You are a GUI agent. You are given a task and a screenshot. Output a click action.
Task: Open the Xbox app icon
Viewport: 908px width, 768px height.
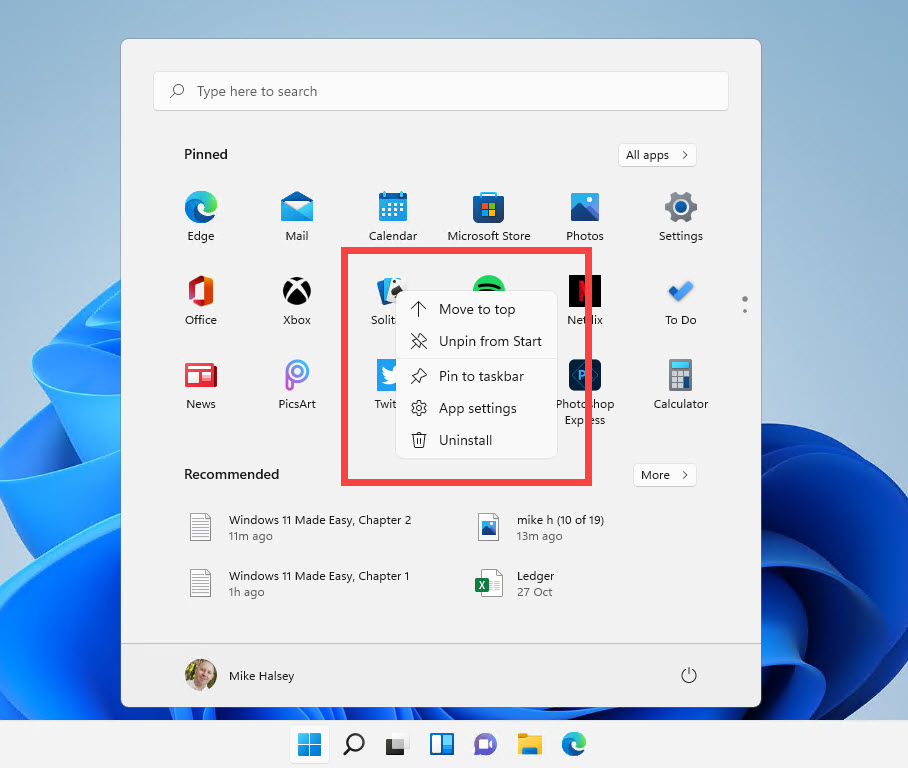(296, 292)
